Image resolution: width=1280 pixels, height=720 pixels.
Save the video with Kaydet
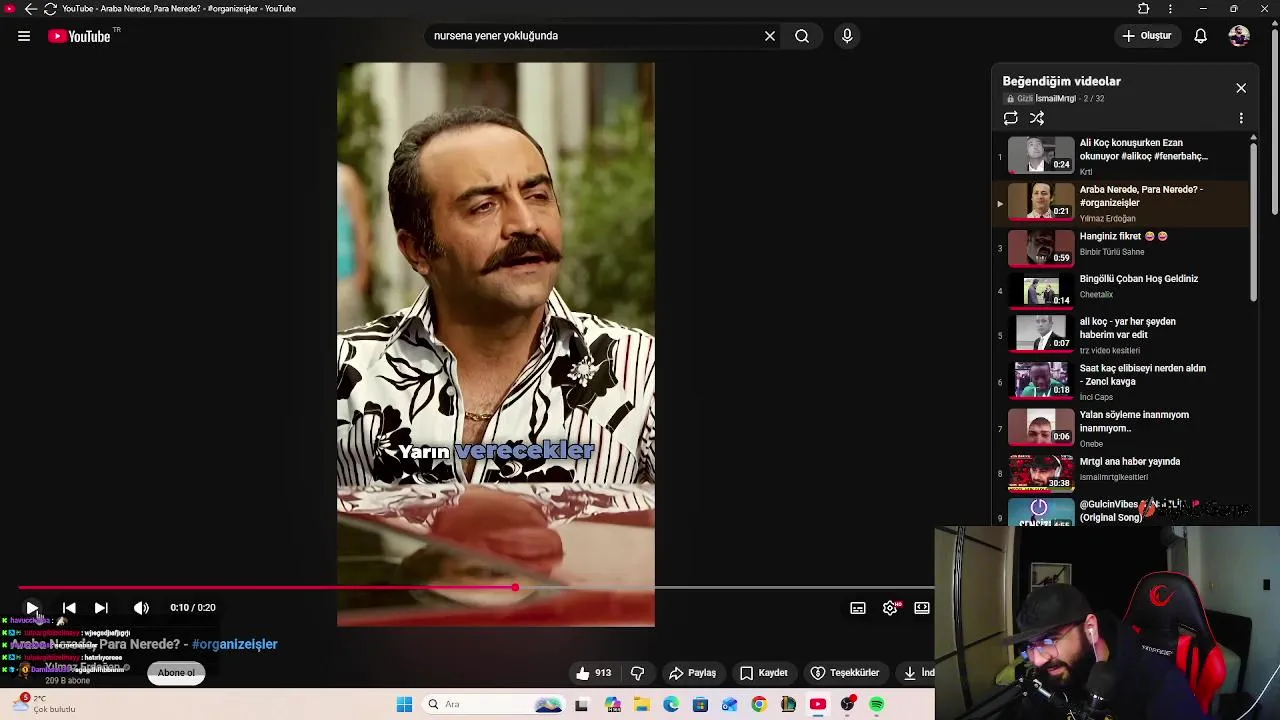click(x=764, y=673)
